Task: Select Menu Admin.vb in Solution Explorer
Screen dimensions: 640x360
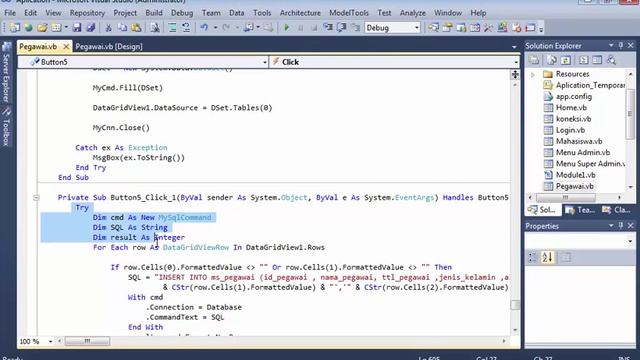Action: [x=582, y=153]
